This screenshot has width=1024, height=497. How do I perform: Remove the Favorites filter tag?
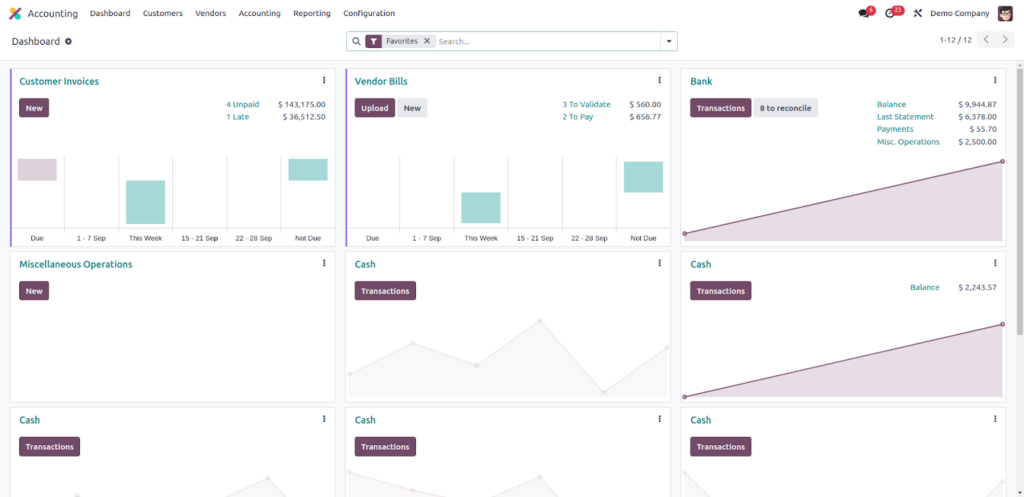pyautogui.click(x=427, y=41)
